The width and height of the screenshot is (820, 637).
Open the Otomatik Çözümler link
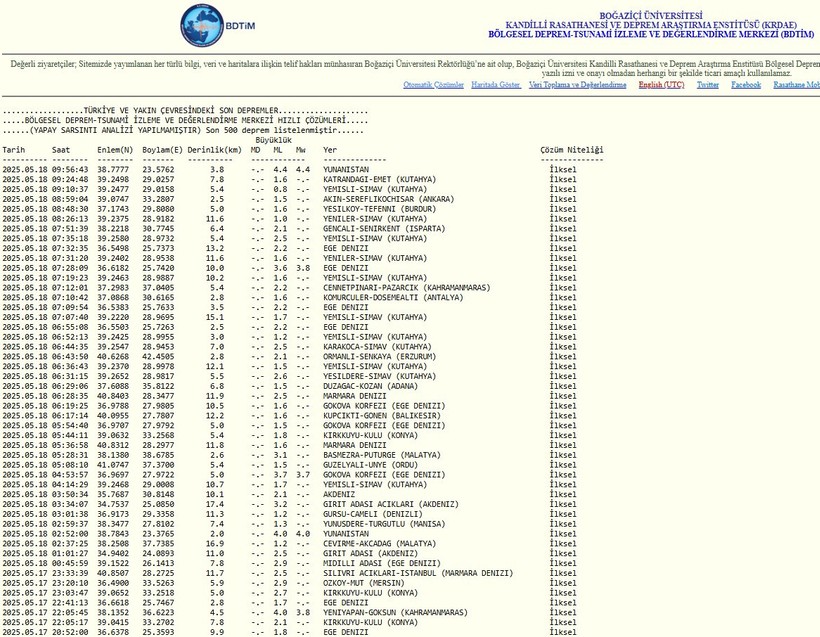pyautogui.click(x=434, y=85)
